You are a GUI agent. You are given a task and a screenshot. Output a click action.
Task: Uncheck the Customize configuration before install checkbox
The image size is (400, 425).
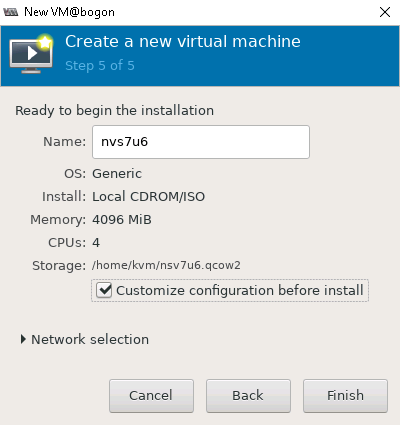coord(104,290)
